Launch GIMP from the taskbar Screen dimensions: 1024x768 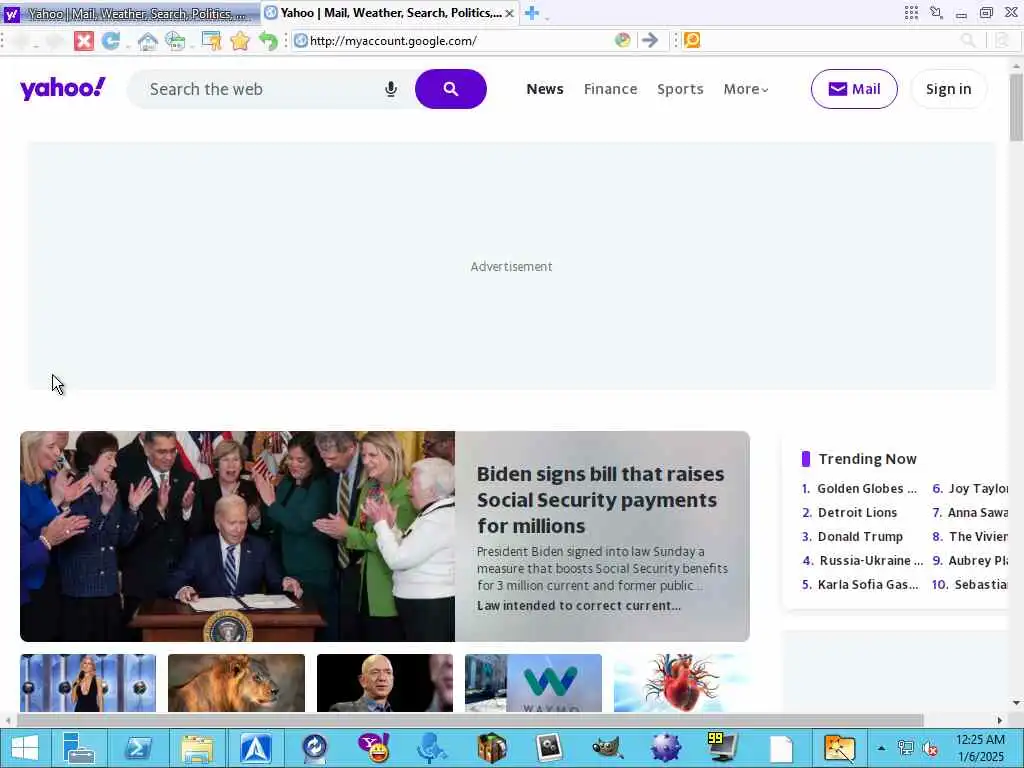tap(607, 748)
